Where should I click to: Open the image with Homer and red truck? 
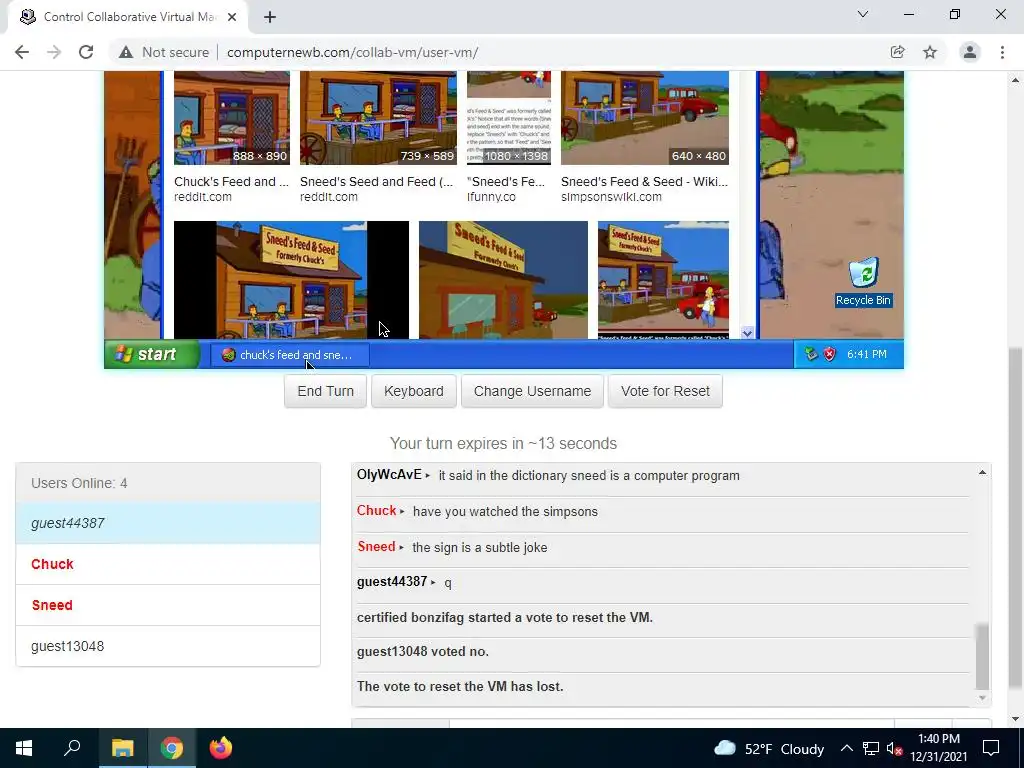click(x=663, y=280)
